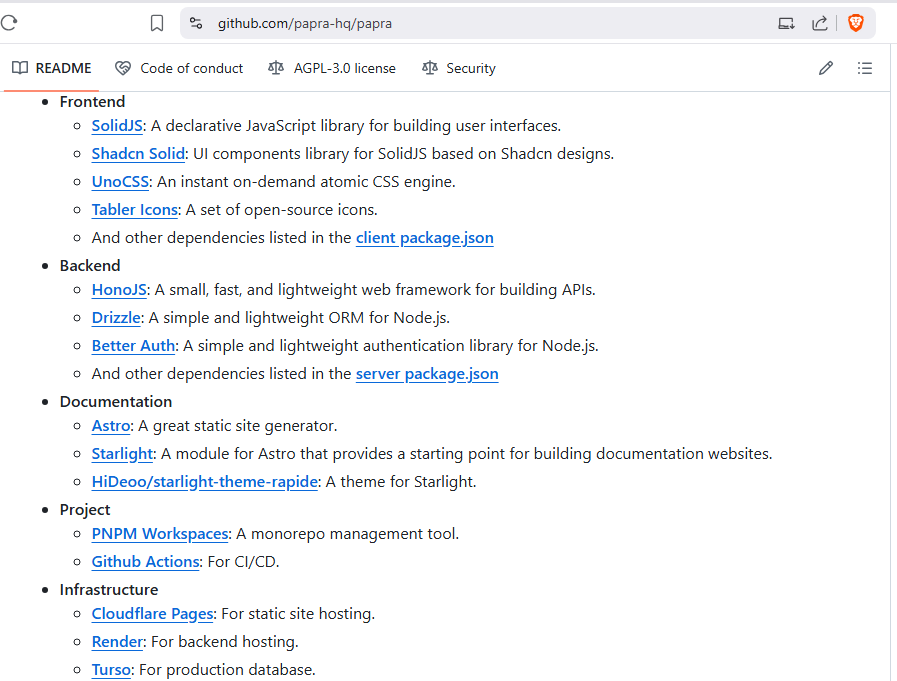Image resolution: width=897 pixels, height=681 pixels.
Task: Click the scale icon beside AGPL-3.0 license
Action: click(x=276, y=68)
